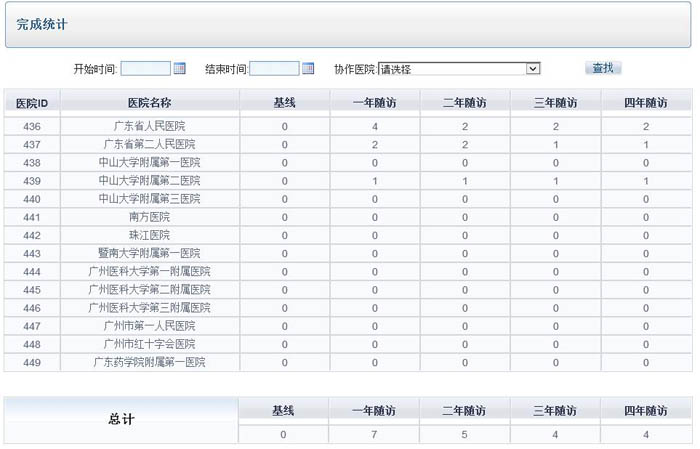
Task: Select the 中山大学附属第二医院 row name
Action: click(x=150, y=181)
